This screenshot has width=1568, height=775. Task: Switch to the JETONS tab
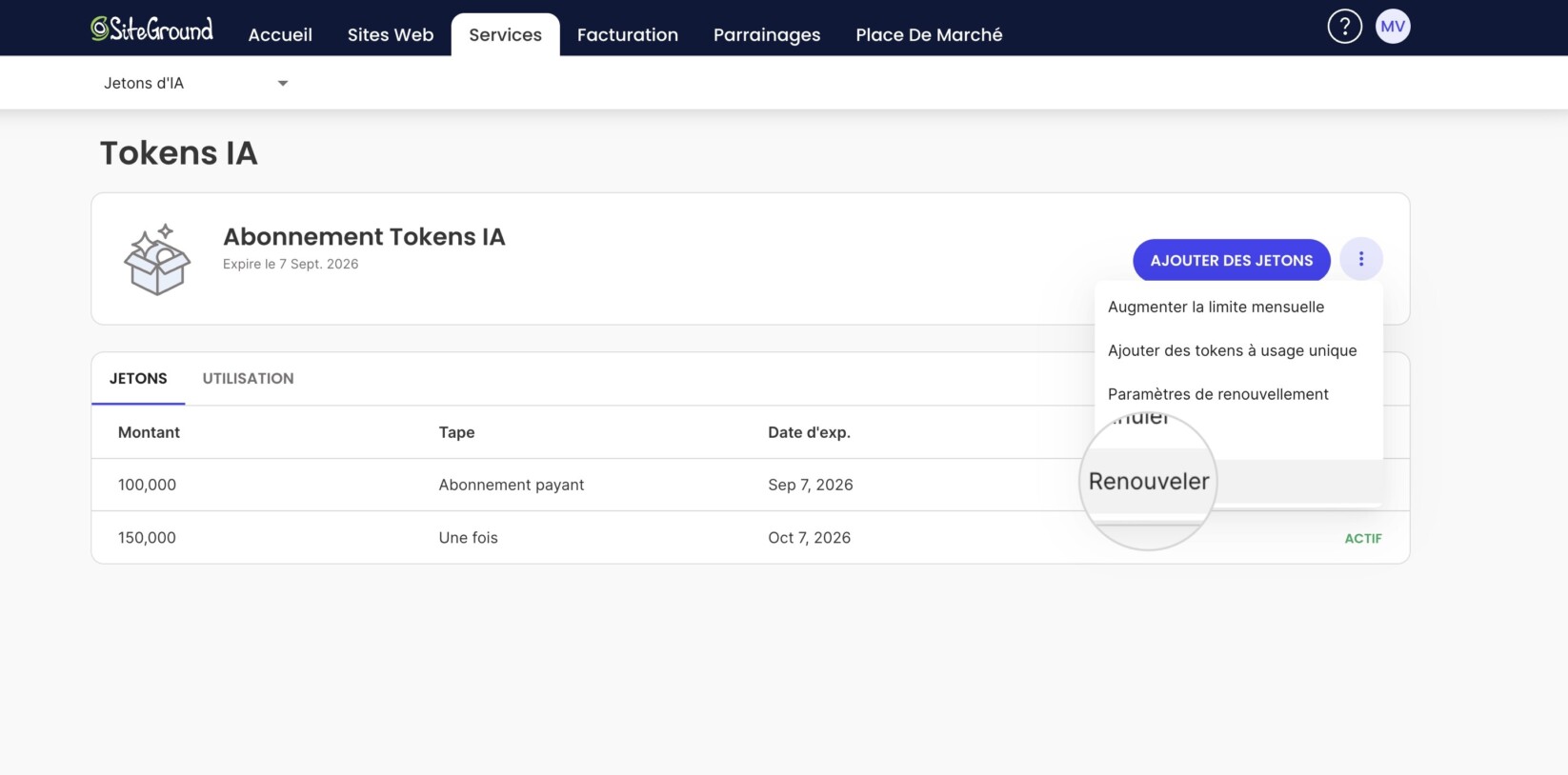point(138,378)
